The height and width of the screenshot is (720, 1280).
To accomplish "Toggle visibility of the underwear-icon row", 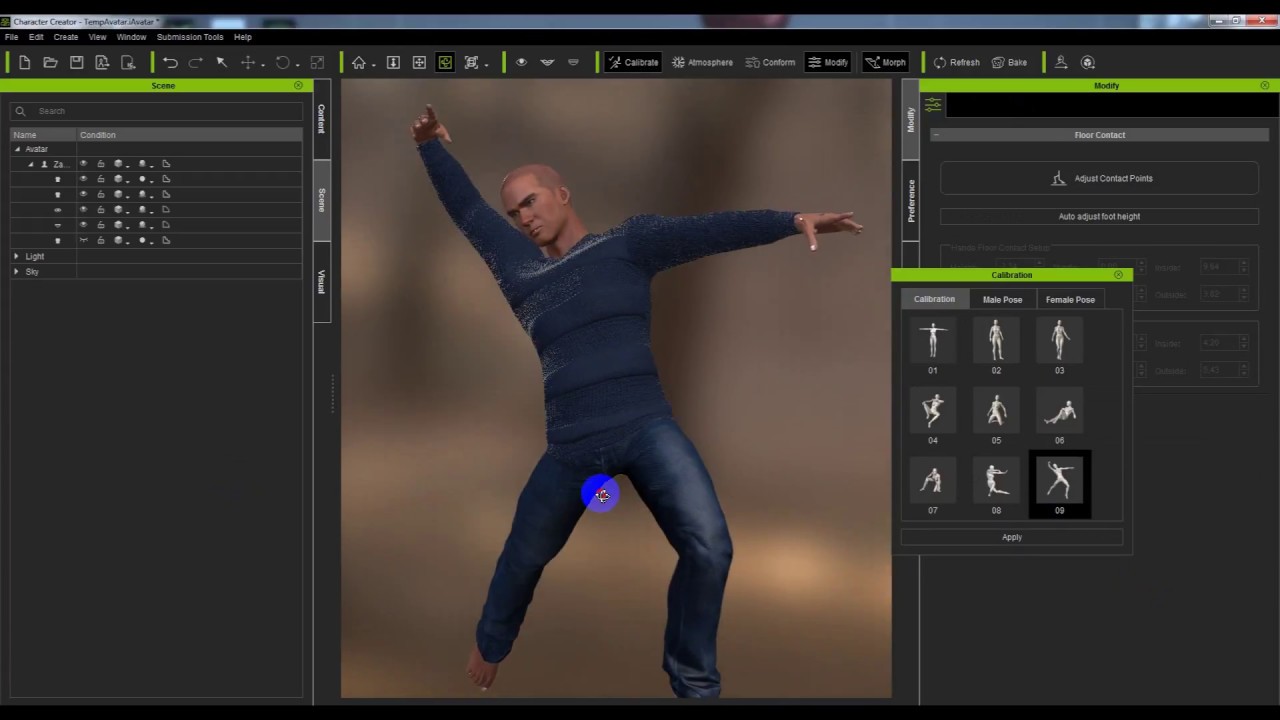I will coord(83,225).
